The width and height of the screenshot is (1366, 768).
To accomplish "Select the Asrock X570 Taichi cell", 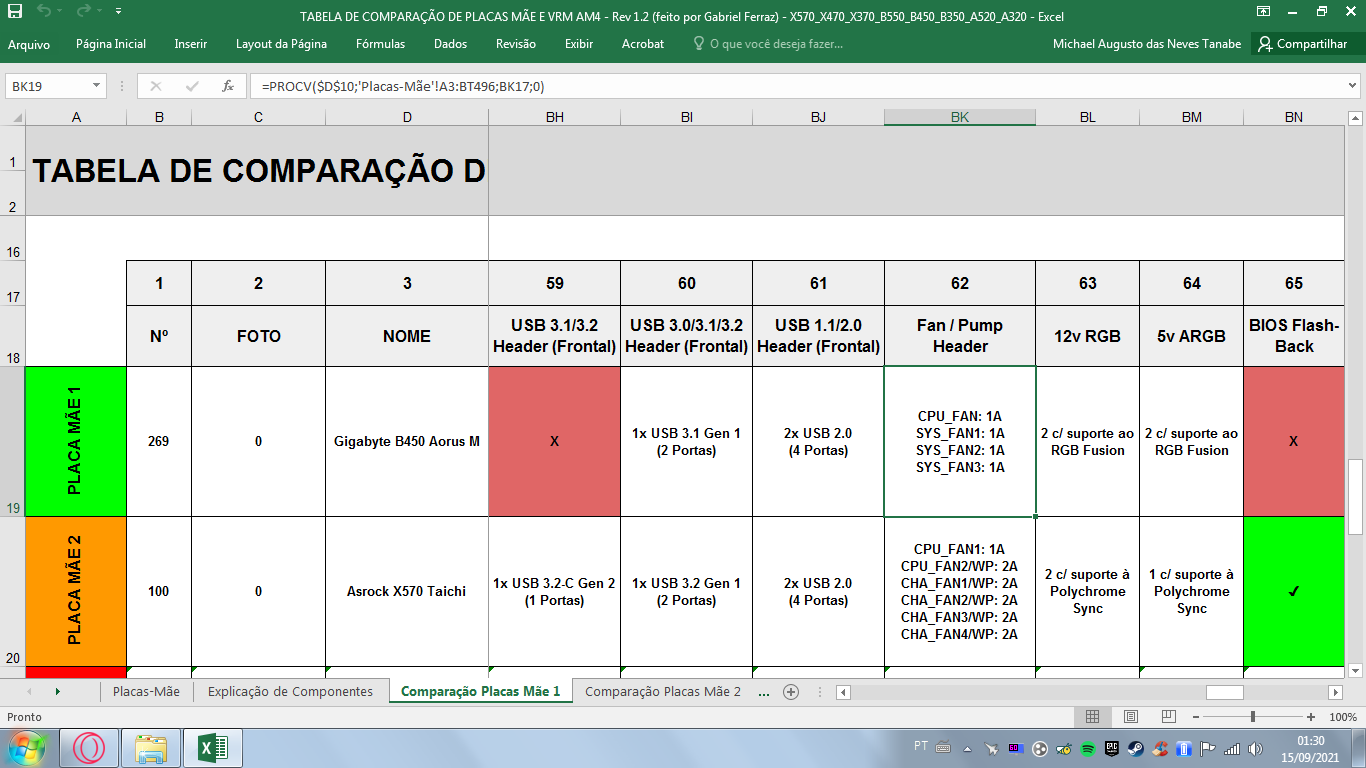I will [407, 591].
